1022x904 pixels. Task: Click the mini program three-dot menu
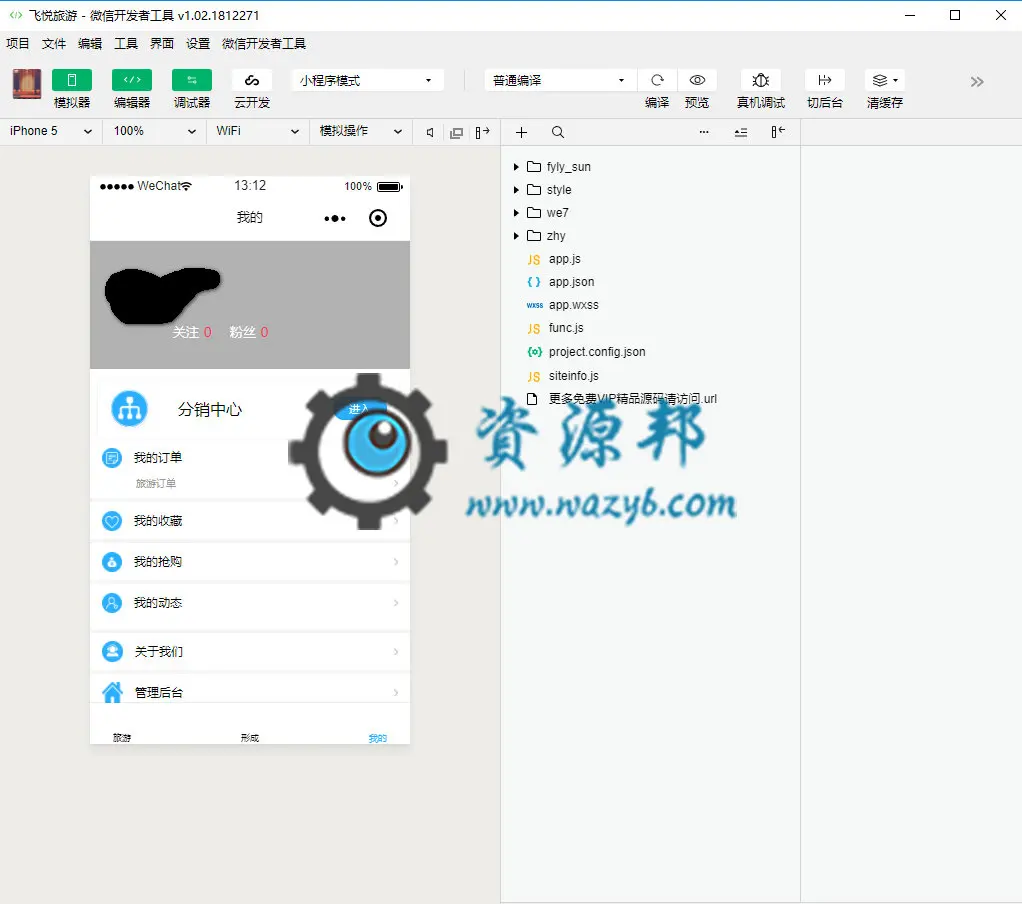point(335,218)
